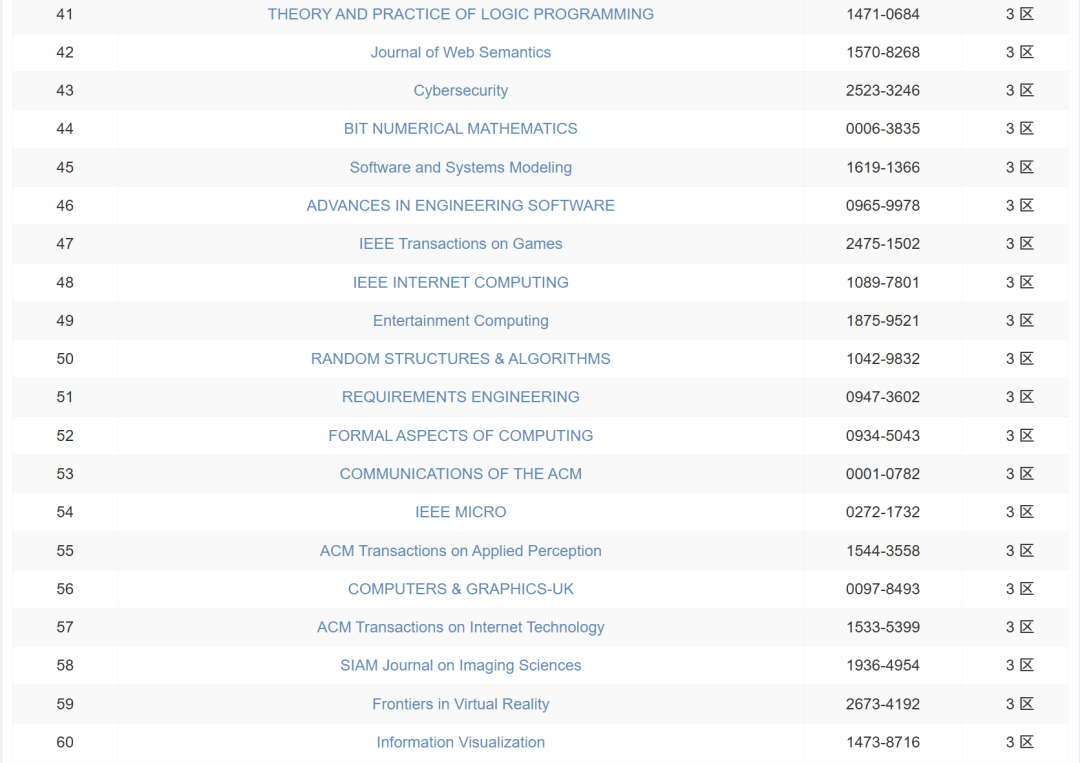
Task: Click rank number 57 cell
Action: pyautogui.click(x=65, y=627)
